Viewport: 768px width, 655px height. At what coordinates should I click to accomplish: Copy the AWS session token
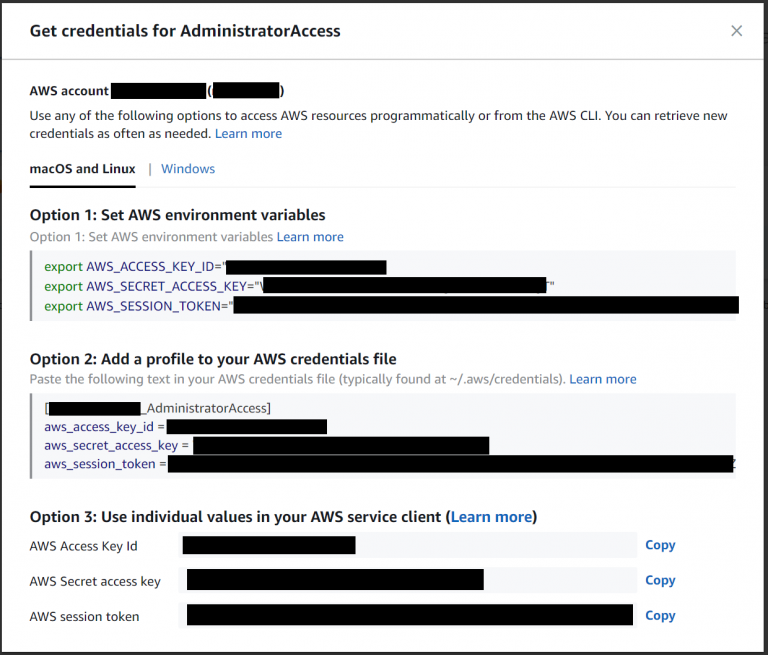[x=660, y=616]
